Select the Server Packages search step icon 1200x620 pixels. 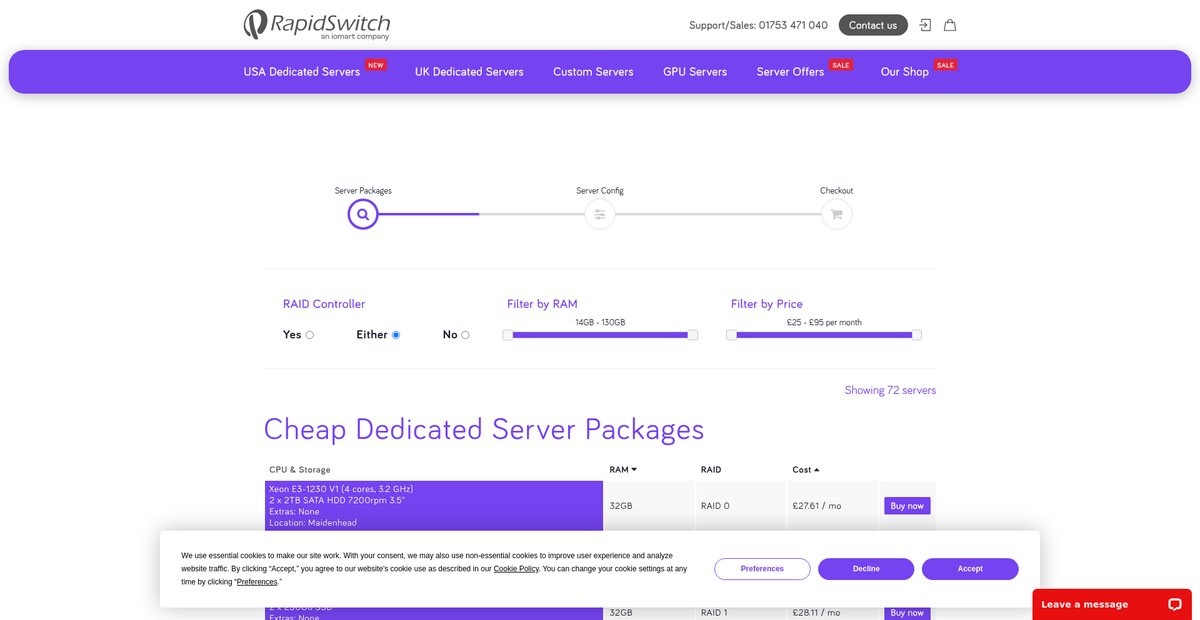click(x=363, y=214)
